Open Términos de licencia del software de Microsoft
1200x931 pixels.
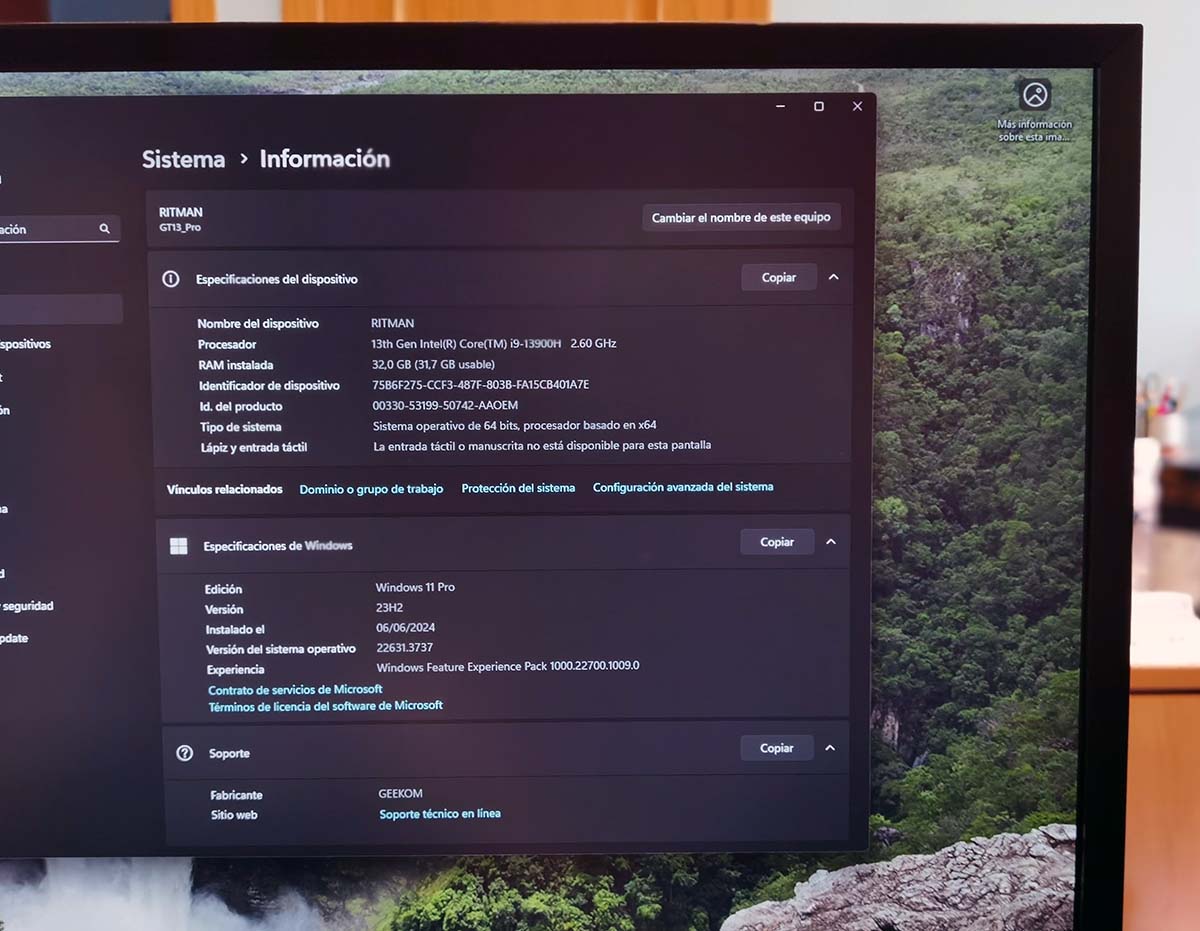pos(325,706)
